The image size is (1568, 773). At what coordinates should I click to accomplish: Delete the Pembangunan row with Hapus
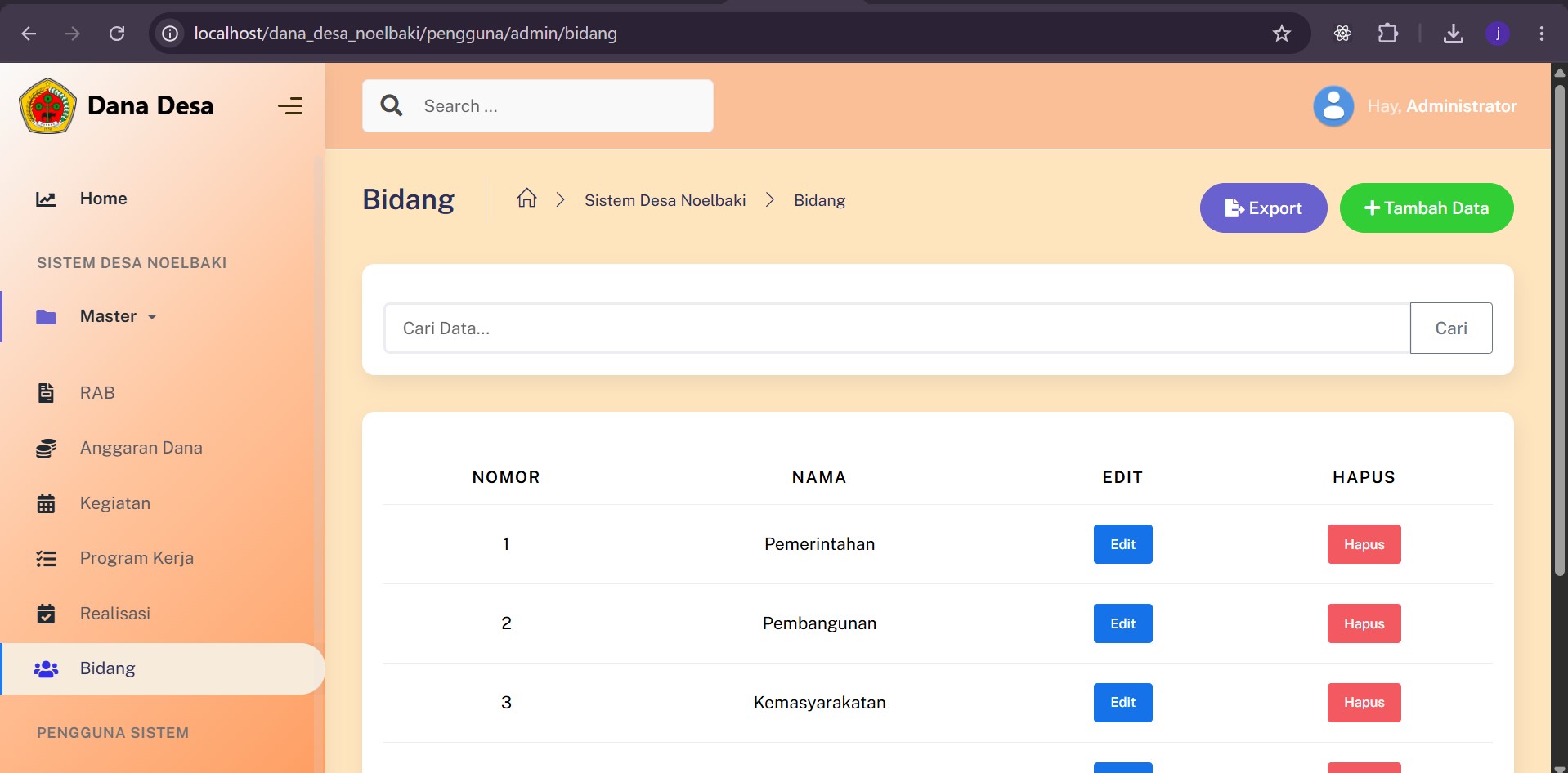1364,623
